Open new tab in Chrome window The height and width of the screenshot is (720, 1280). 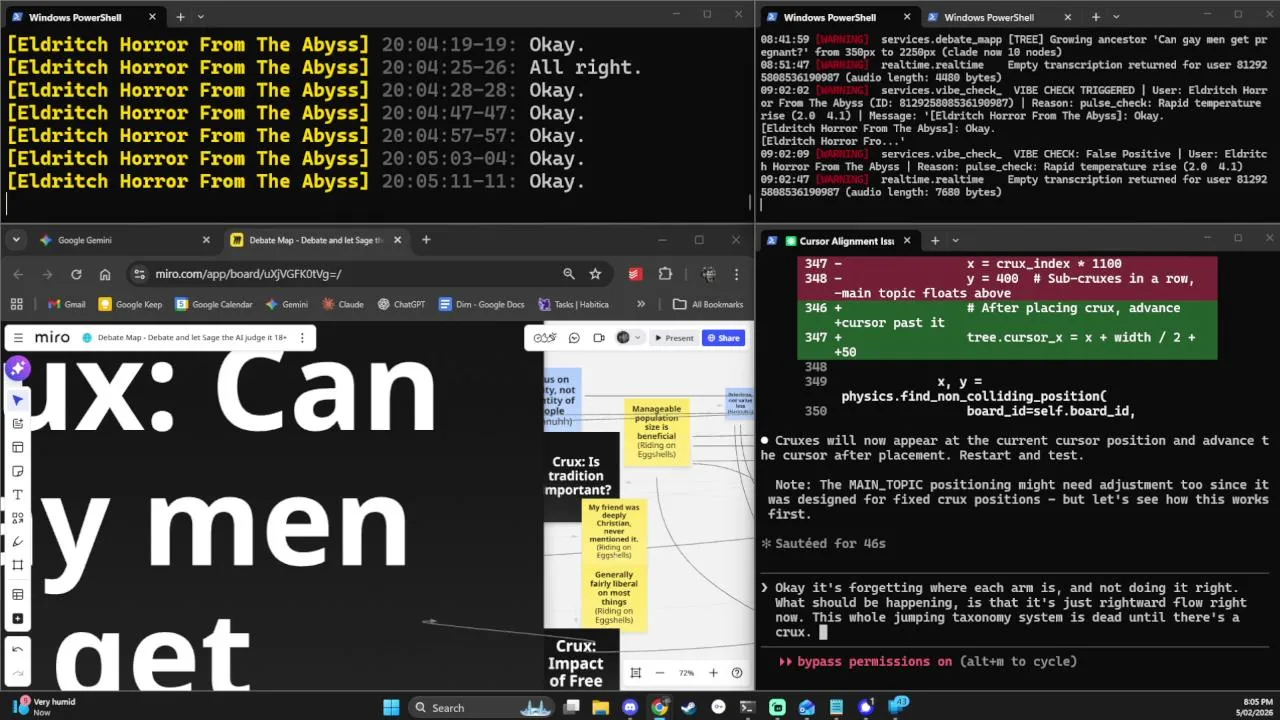(x=426, y=240)
